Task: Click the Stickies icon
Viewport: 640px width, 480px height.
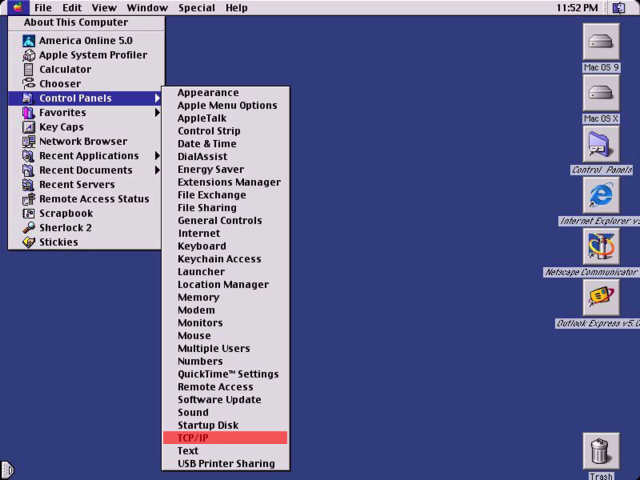Action: [29, 242]
